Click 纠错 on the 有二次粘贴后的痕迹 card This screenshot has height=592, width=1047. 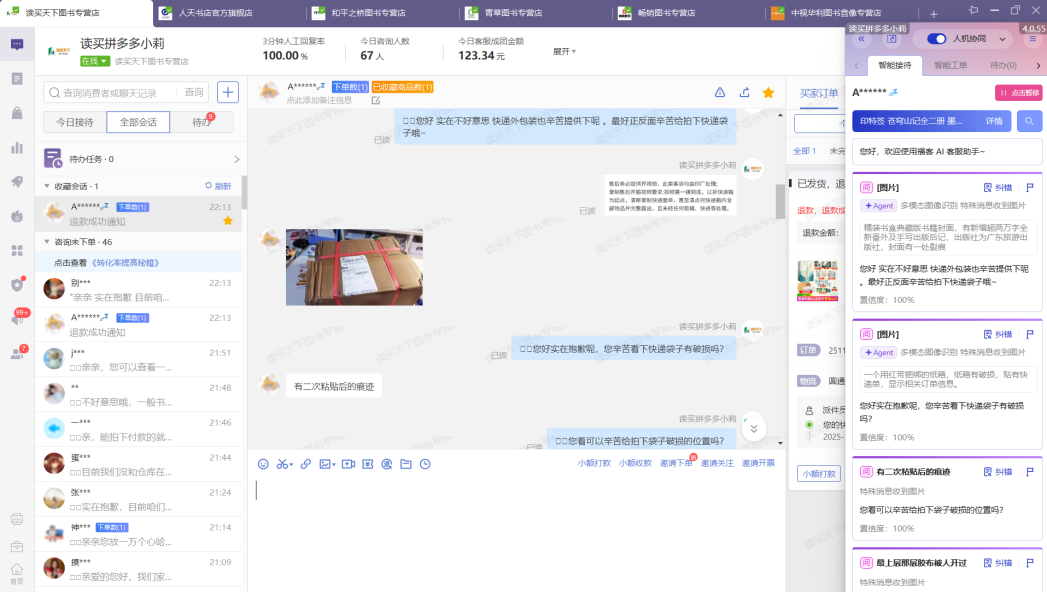coord(998,472)
